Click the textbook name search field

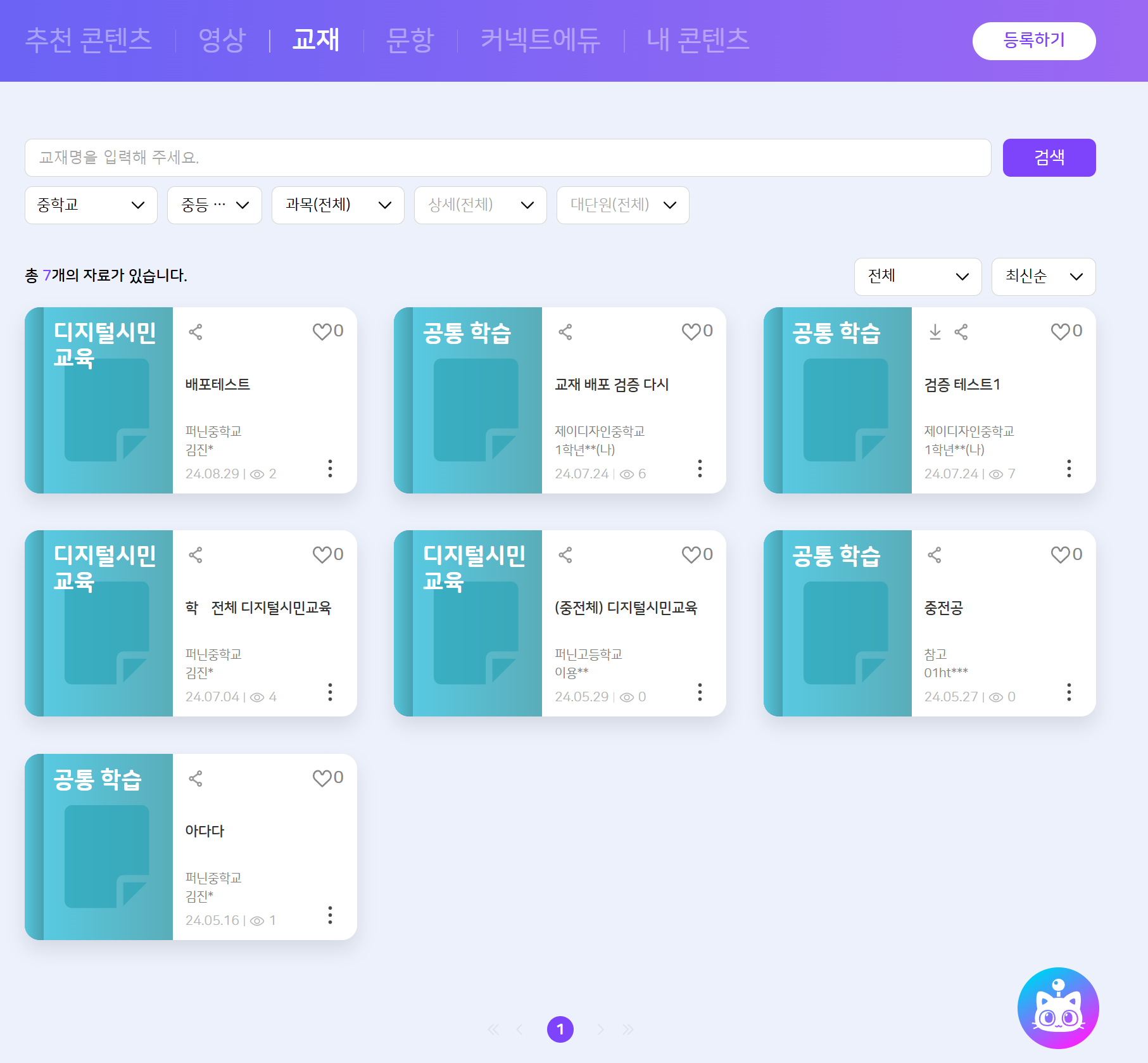pos(508,158)
